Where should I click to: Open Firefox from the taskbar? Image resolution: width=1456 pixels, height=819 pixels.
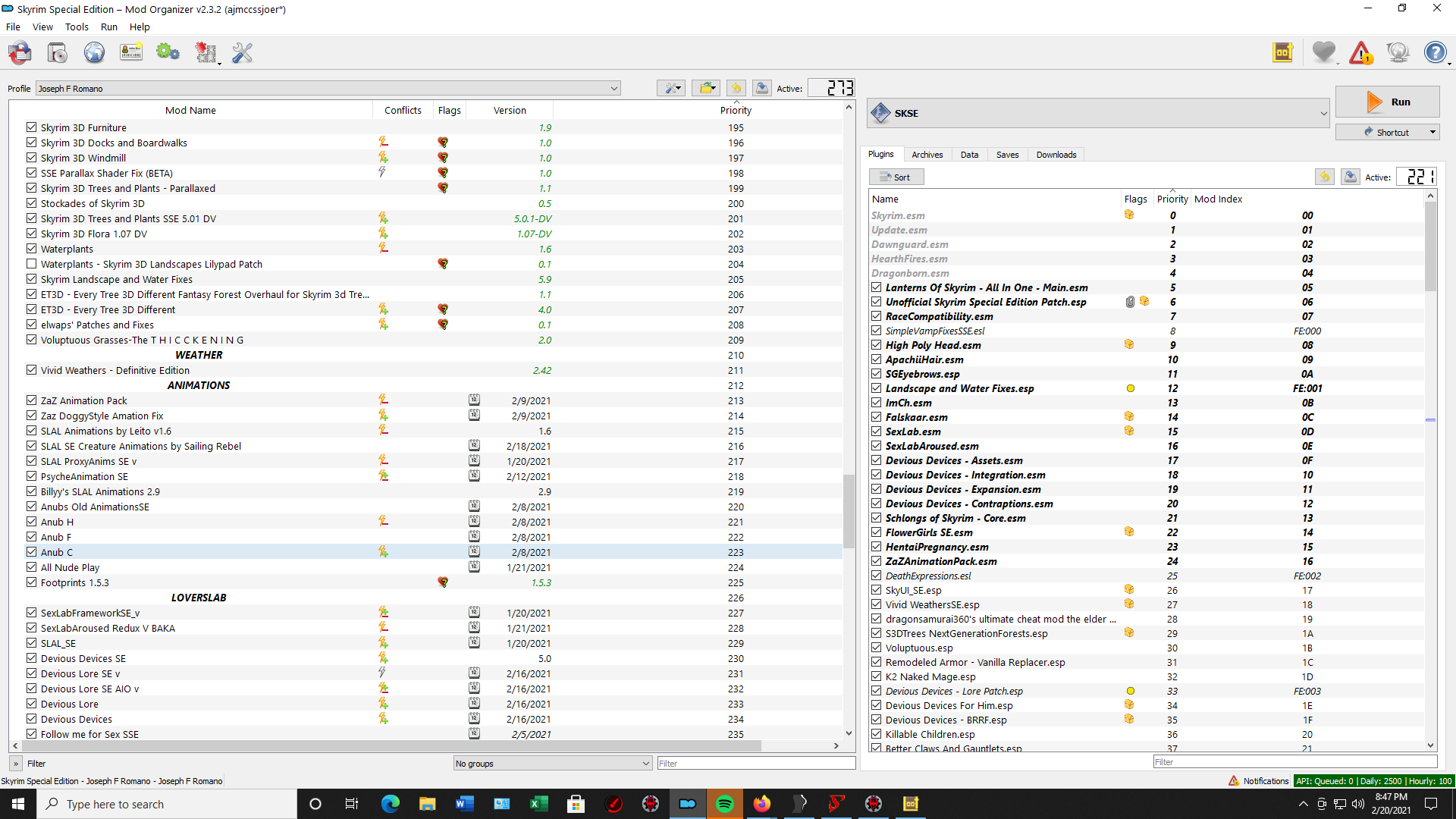click(762, 804)
